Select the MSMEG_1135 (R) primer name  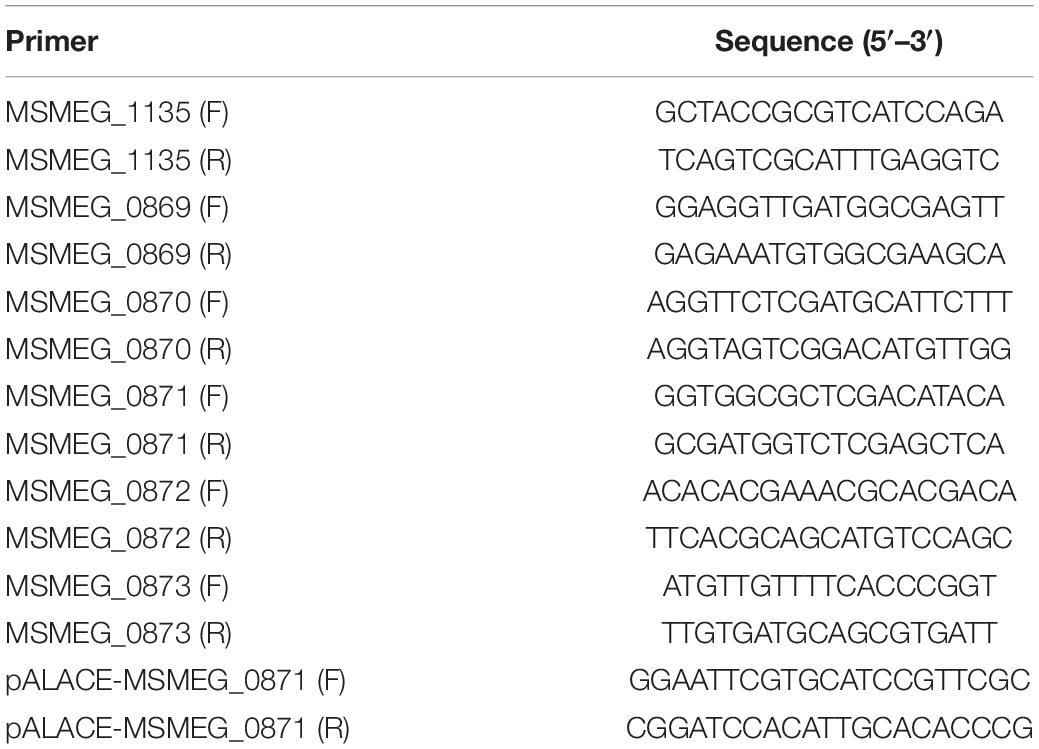pyautogui.click(x=119, y=160)
